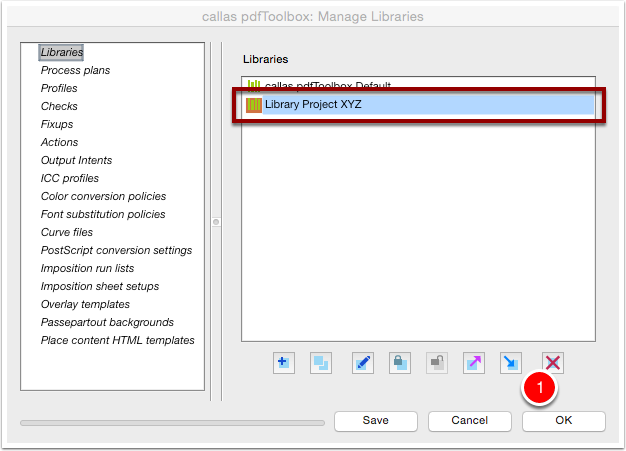Select Font substitution policies
The height and width of the screenshot is (451, 626).
[103, 214]
